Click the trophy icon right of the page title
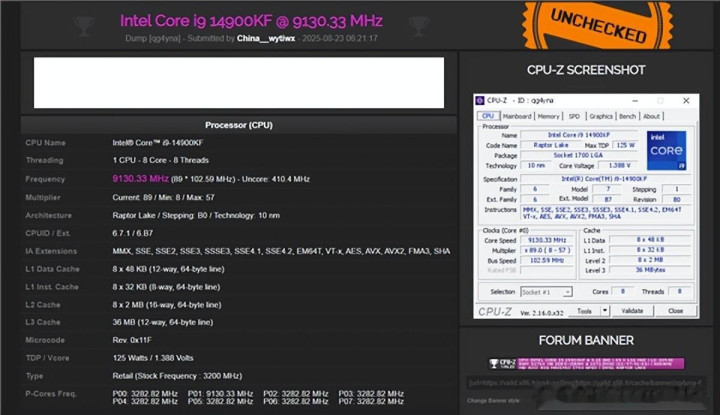Screen dimensions: 720x415 click(419, 26)
